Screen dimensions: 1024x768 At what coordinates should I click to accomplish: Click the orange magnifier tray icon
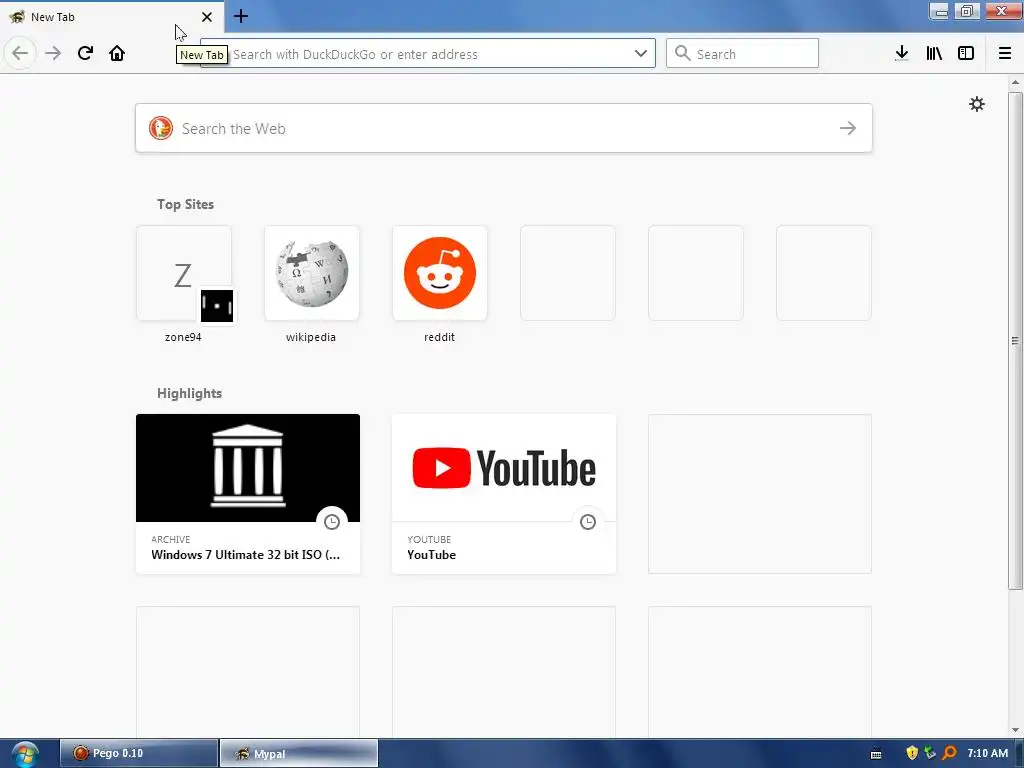pos(949,753)
